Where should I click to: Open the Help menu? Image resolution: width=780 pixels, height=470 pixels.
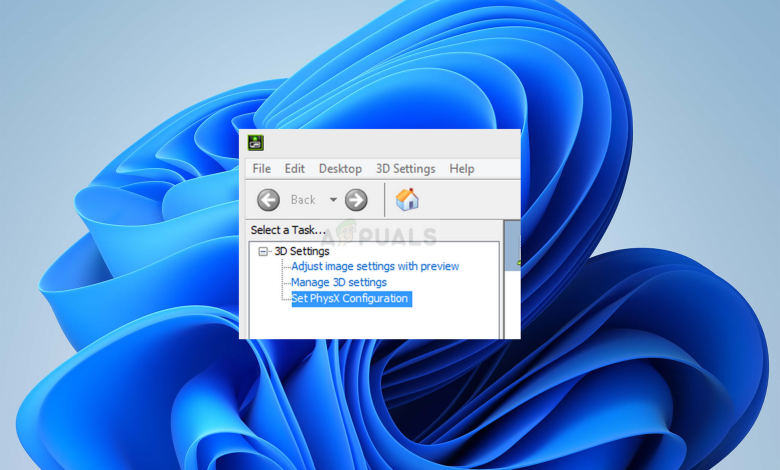462,169
